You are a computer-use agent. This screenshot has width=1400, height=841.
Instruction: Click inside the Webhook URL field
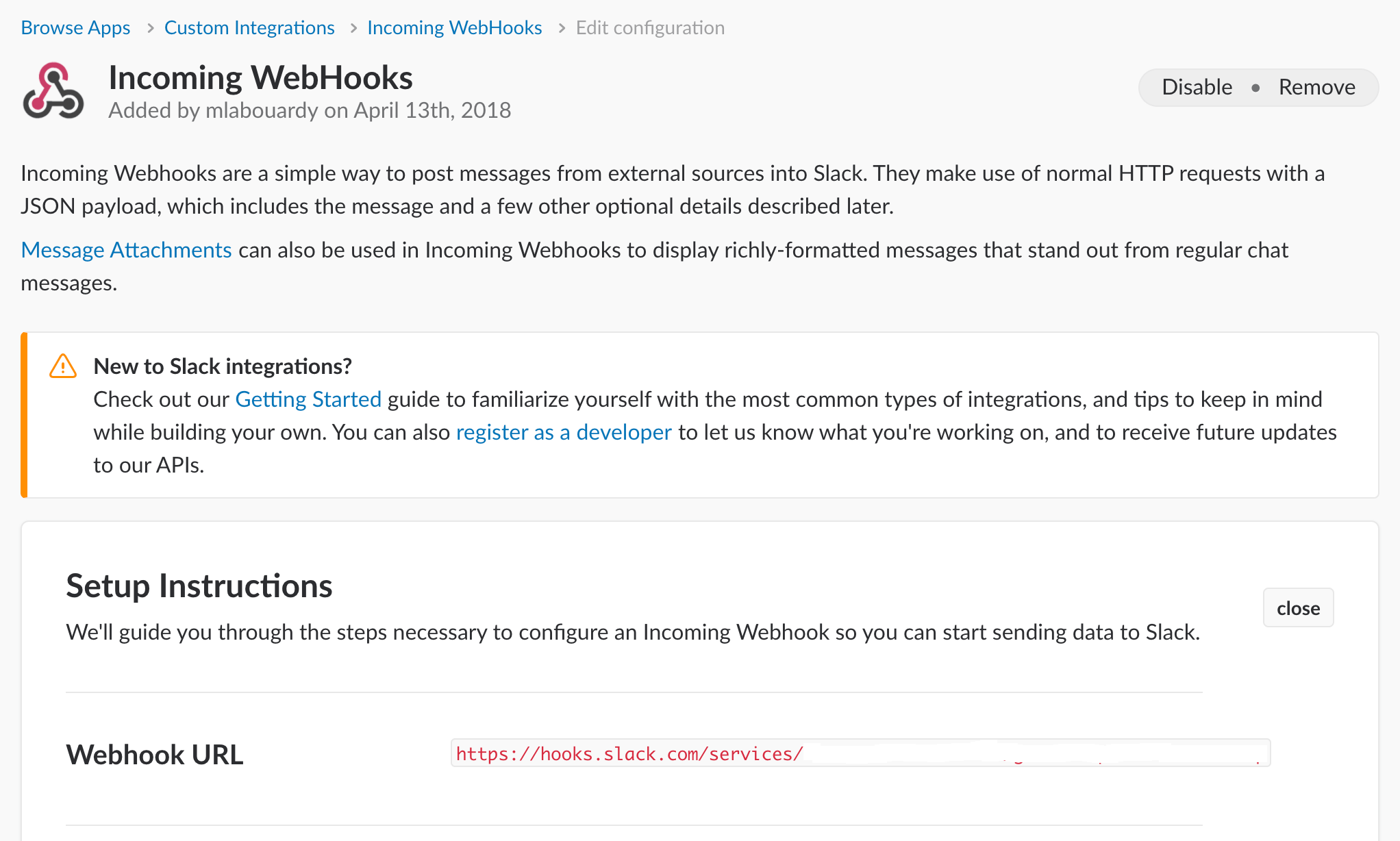860,753
